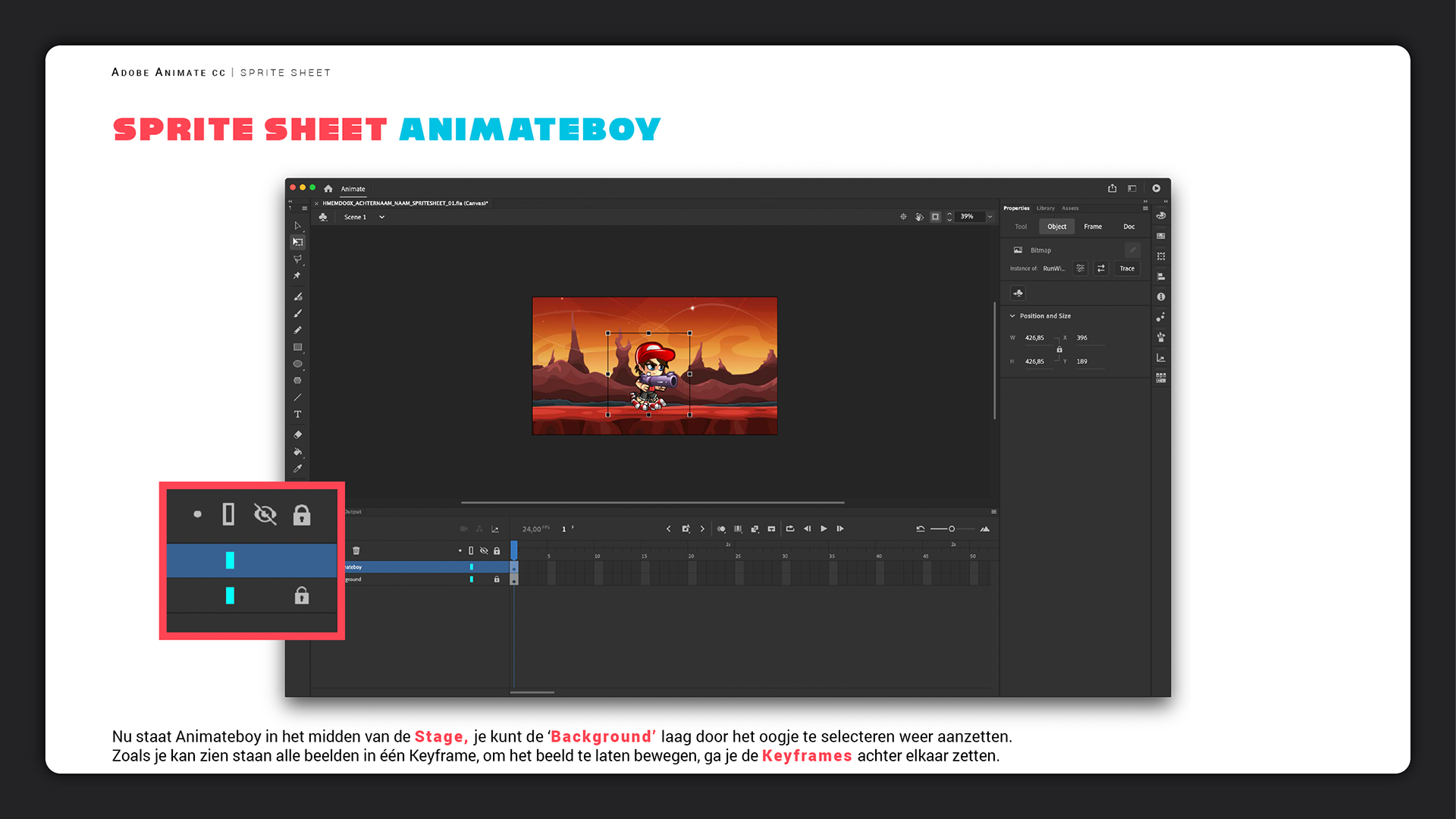Open the Library panel tab
Screen dimensions: 1456x819
tap(1046, 208)
